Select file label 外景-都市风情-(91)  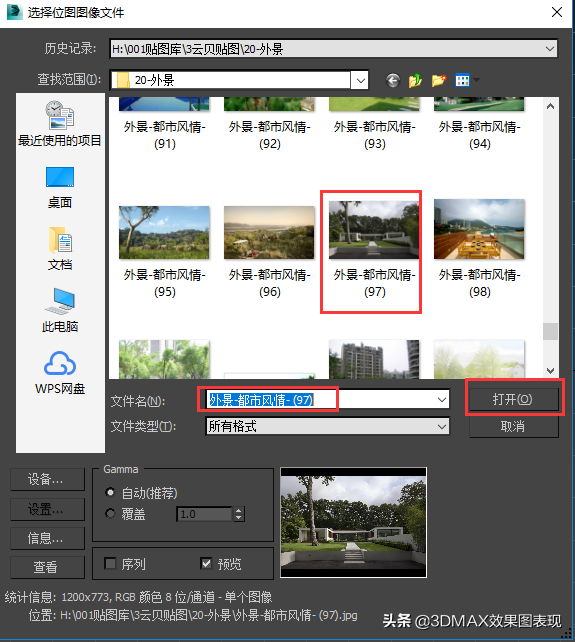(x=165, y=135)
